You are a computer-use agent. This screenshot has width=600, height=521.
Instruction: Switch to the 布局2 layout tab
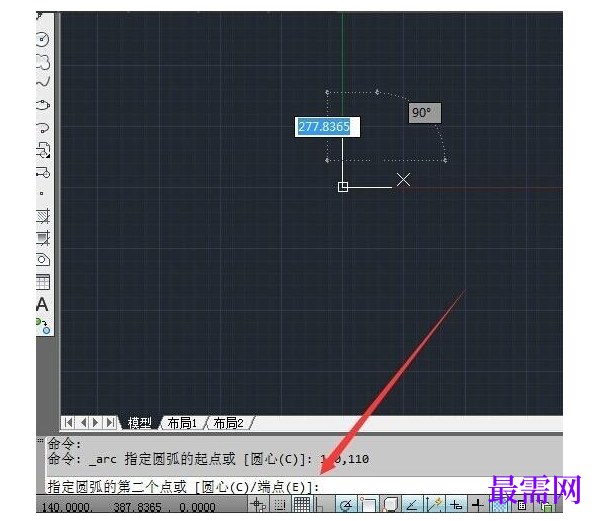click(228, 423)
